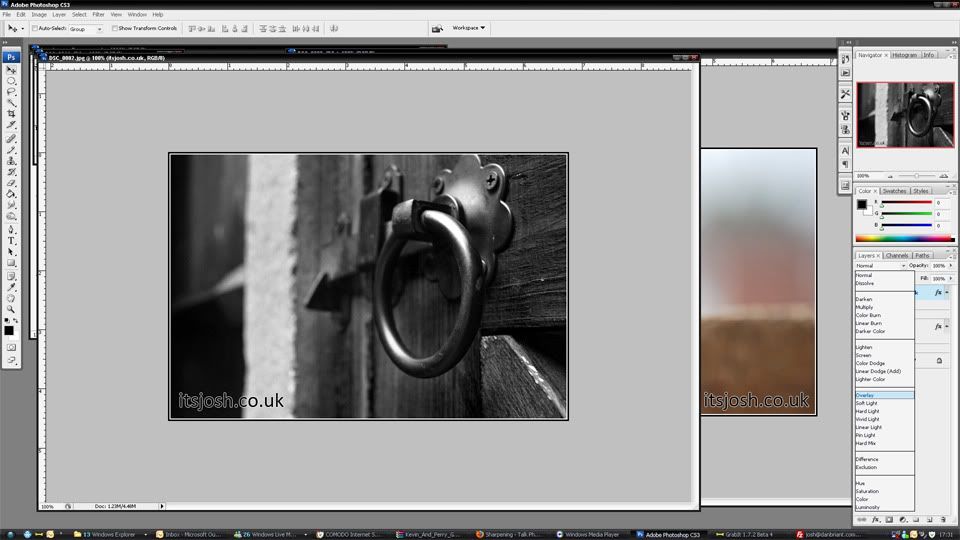The image size is (960, 540).
Task: Toggle Quick Mask mode
Action: 11,347
